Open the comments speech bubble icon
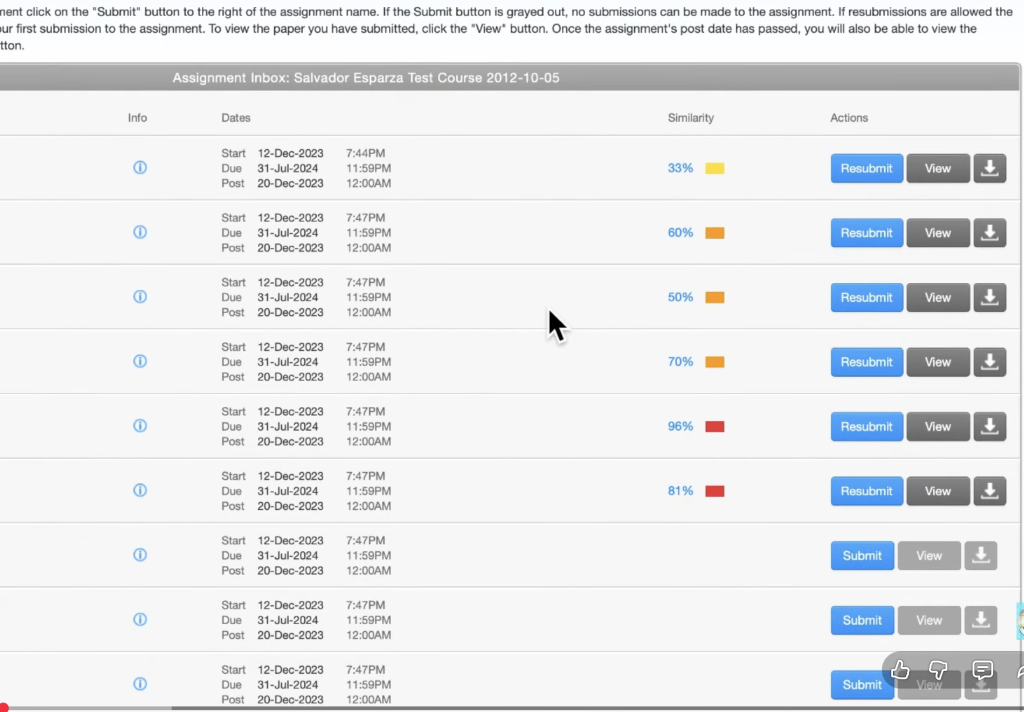The width and height of the screenshot is (1024, 712). click(982, 670)
